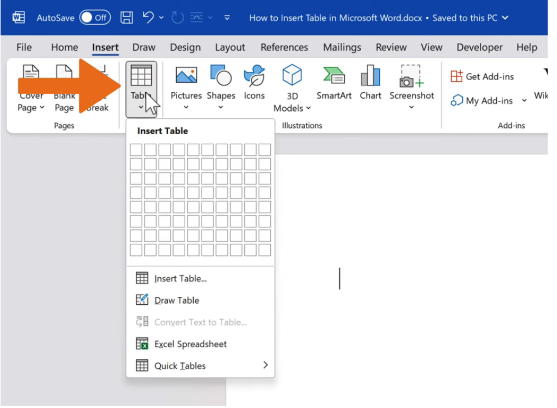
Task: Switch to the View tab
Action: (x=432, y=47)
